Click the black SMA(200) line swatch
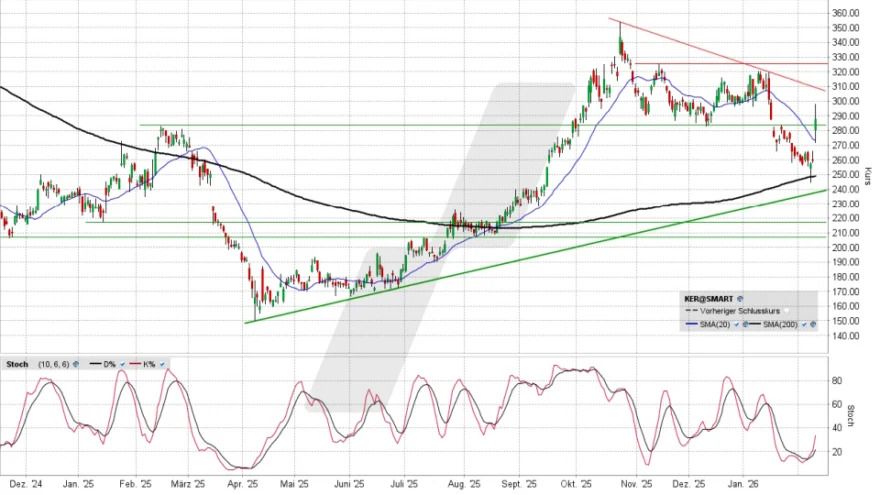Viewport: 880px width, 495px height. coord(756,324)
